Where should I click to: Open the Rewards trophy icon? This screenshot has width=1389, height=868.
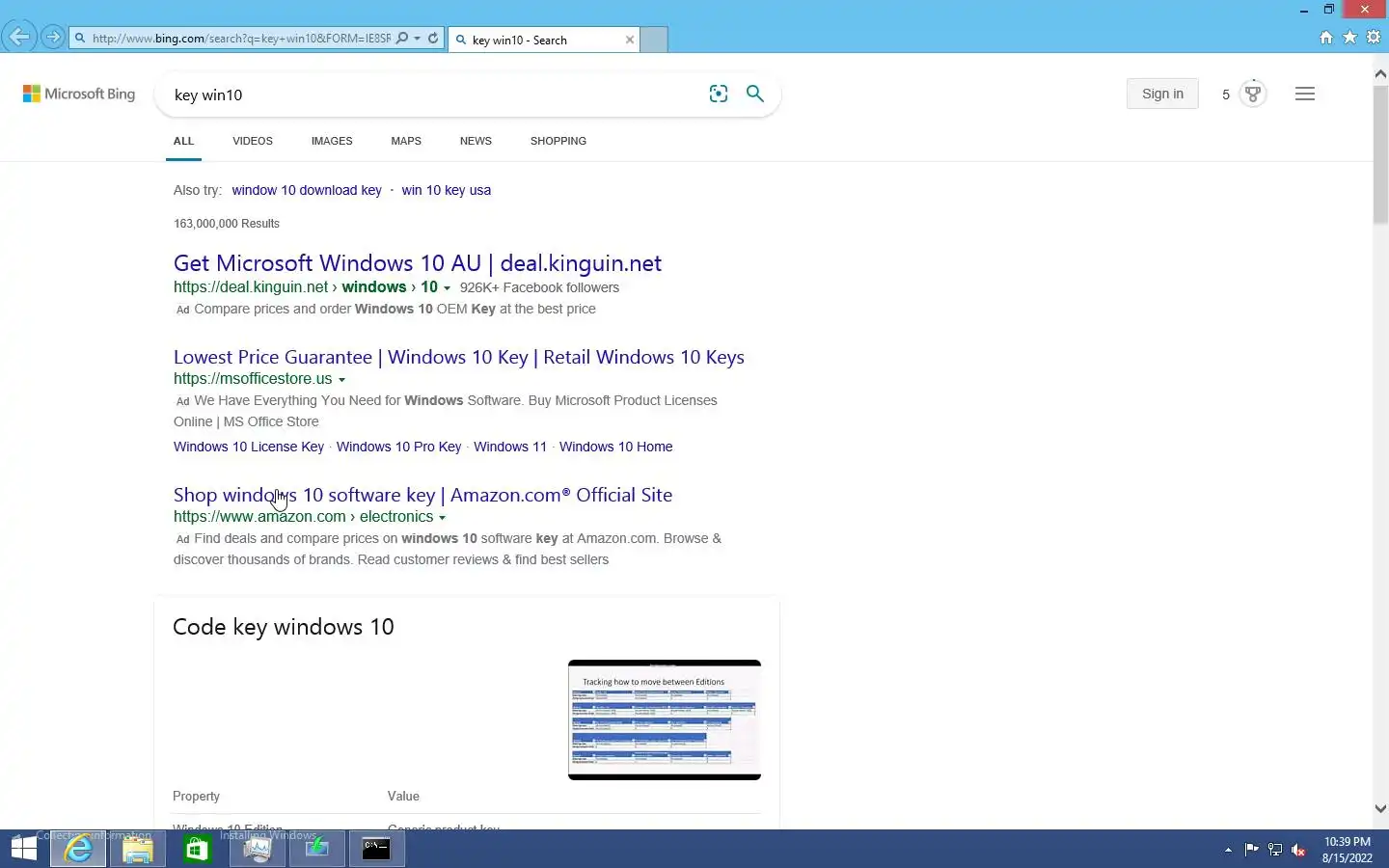tap(1253, 94)
